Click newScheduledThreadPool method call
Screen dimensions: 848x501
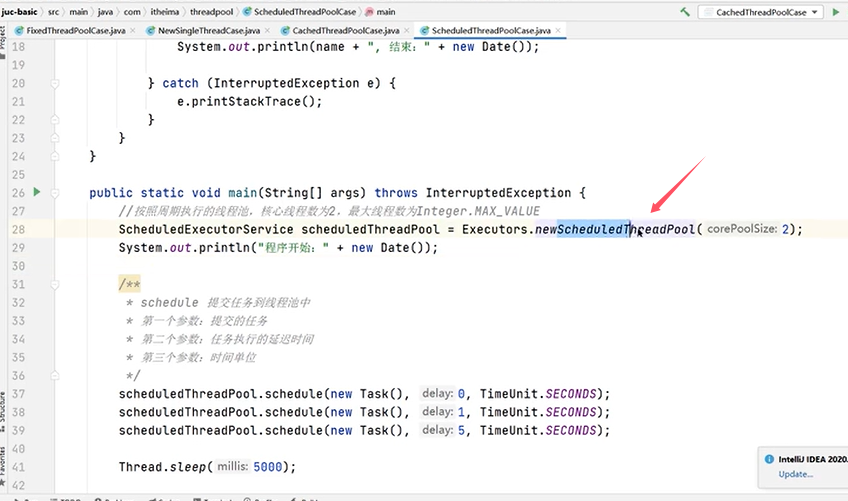(x=615, y=229)
